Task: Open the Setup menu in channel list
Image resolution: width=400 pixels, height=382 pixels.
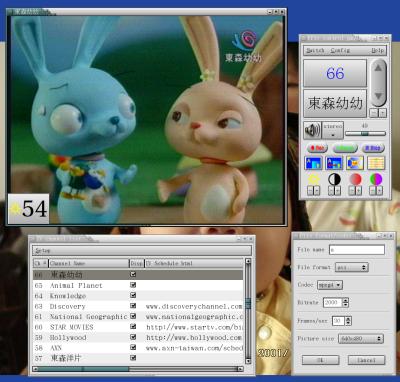Action: point(43,251)
